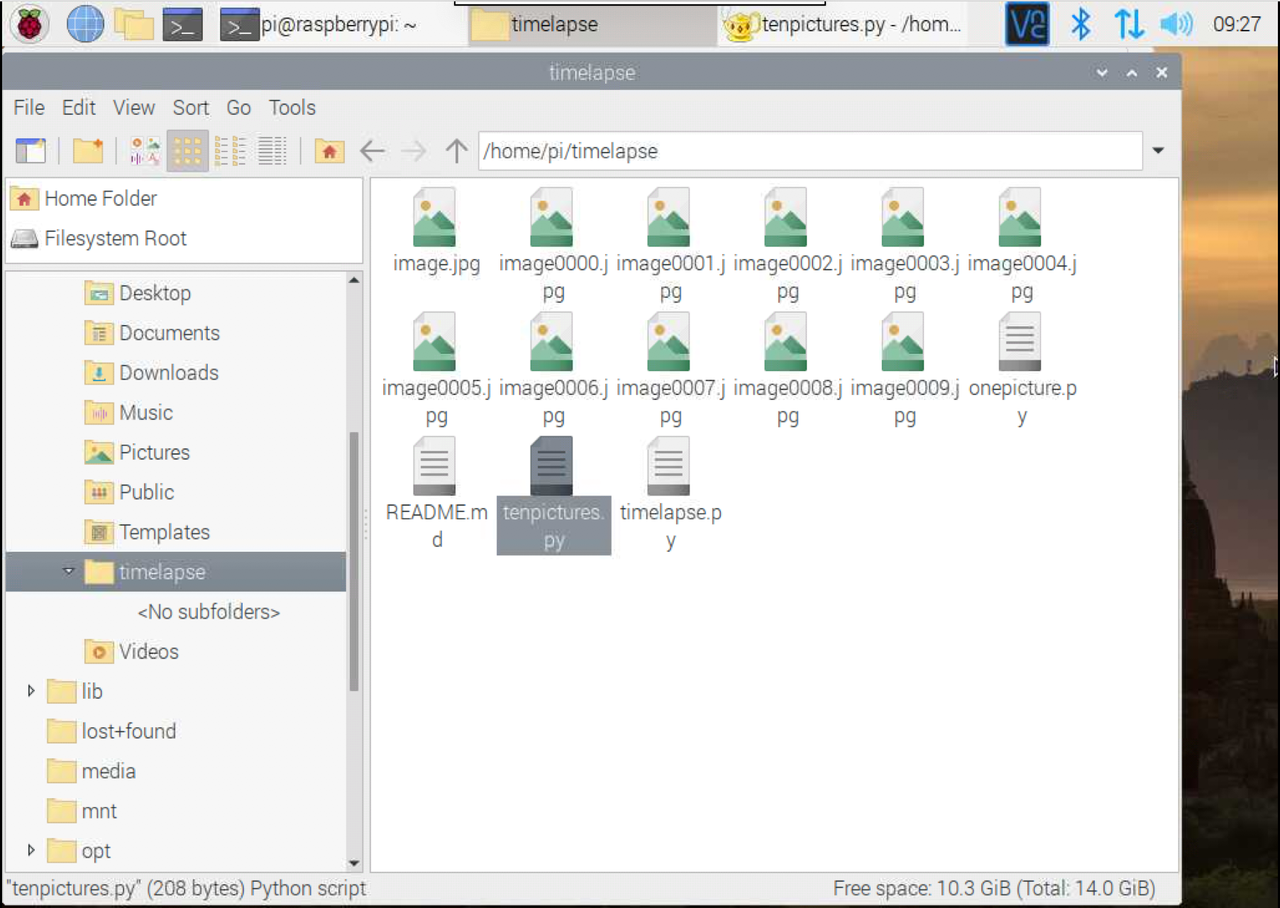Open path history dropdown arrow
Viewport: 1280px width, 908px height.
1158,151
